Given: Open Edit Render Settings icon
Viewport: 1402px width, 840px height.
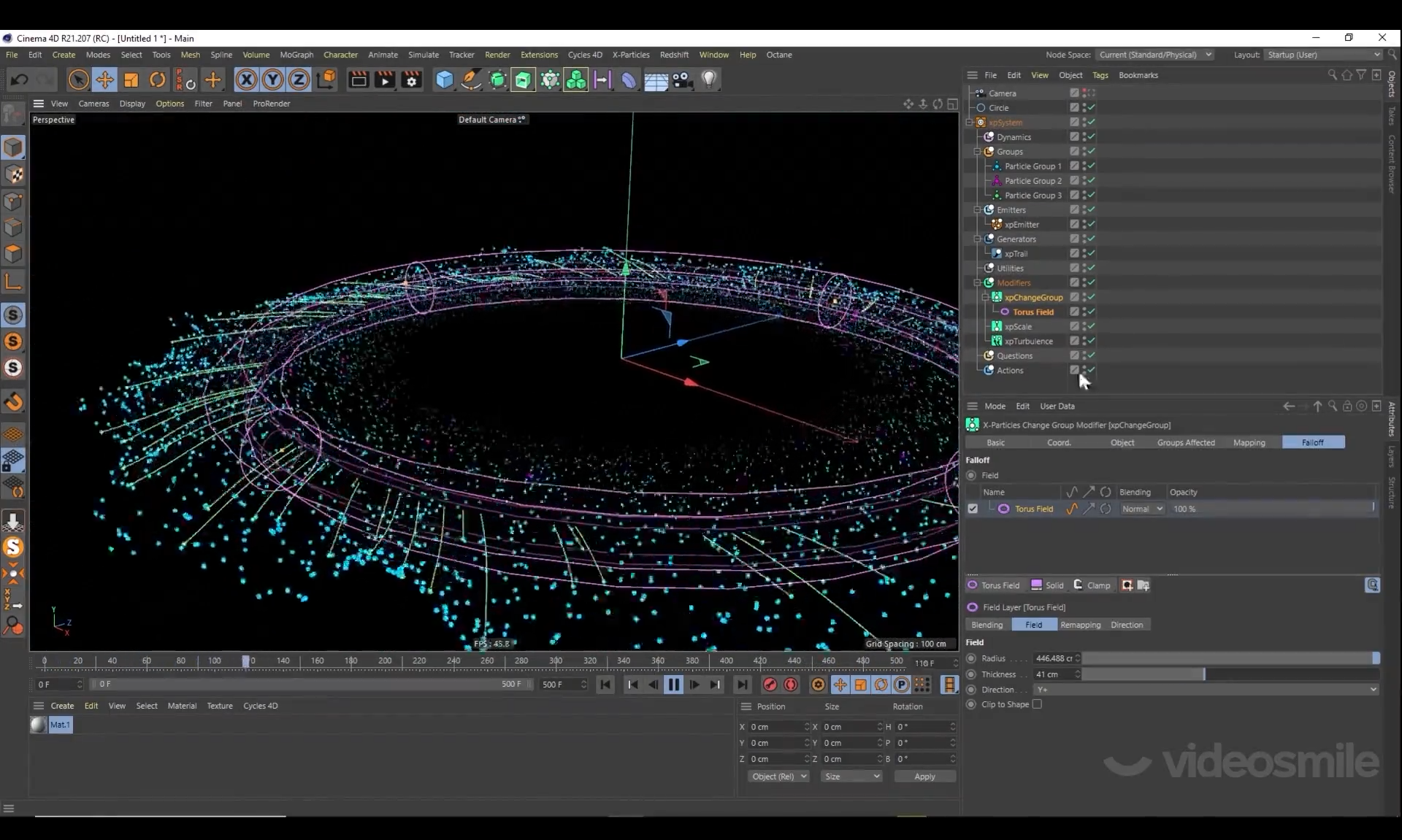Looking at the screenshot, I should 412,80.
